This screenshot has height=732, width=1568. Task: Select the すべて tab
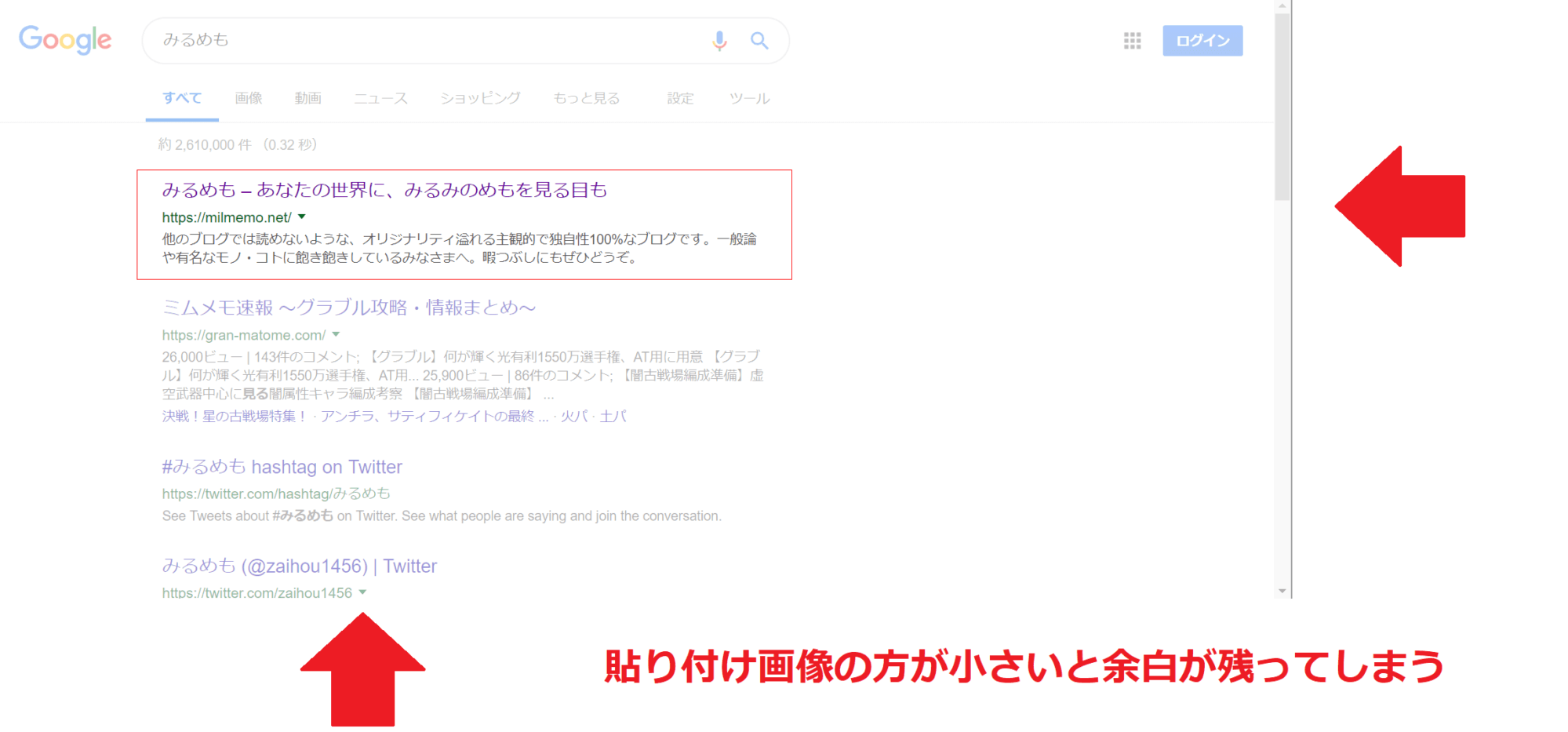[182, 98]
